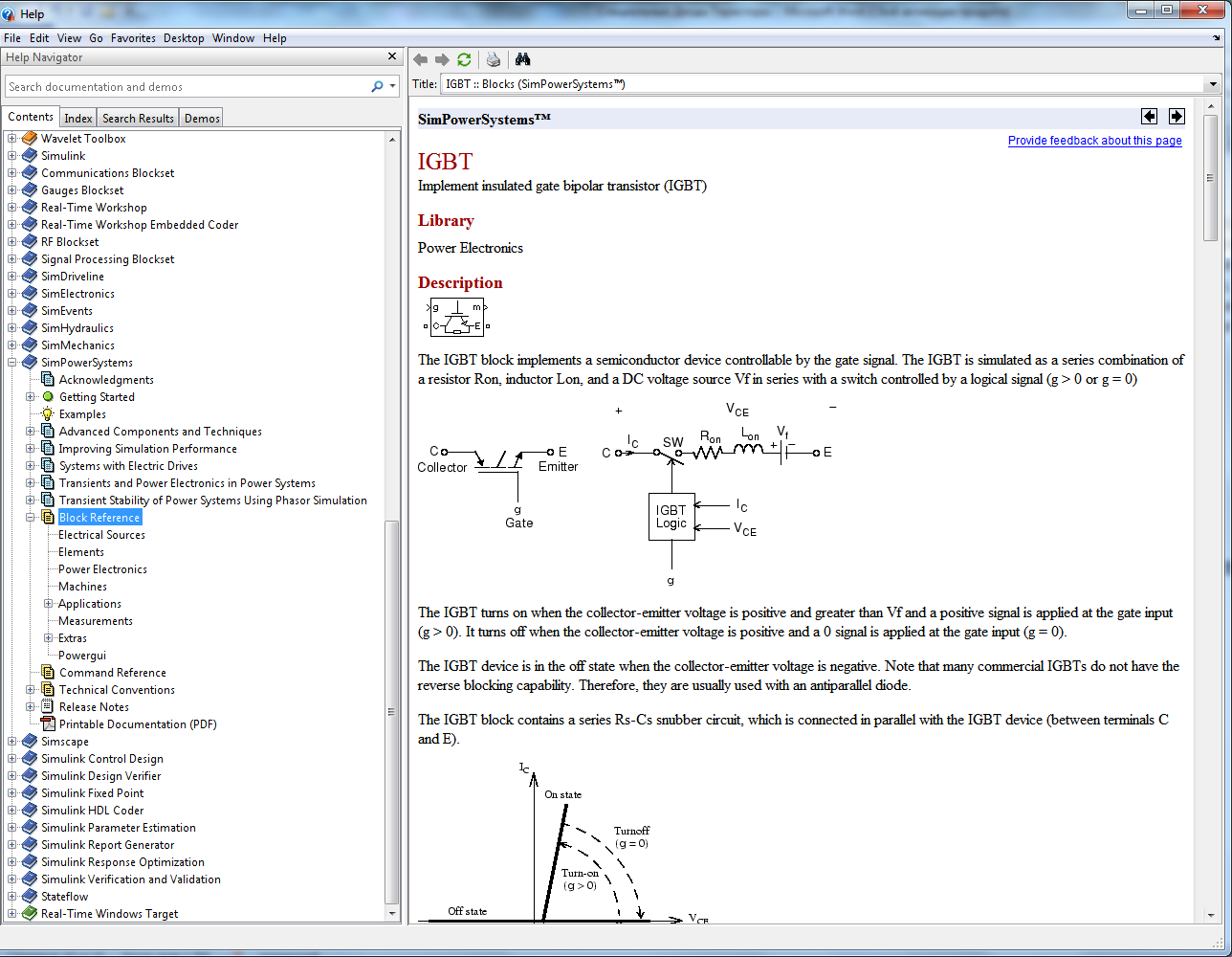Expand the Applications tree node
The image size is (1232, 957).
(49, 604)
